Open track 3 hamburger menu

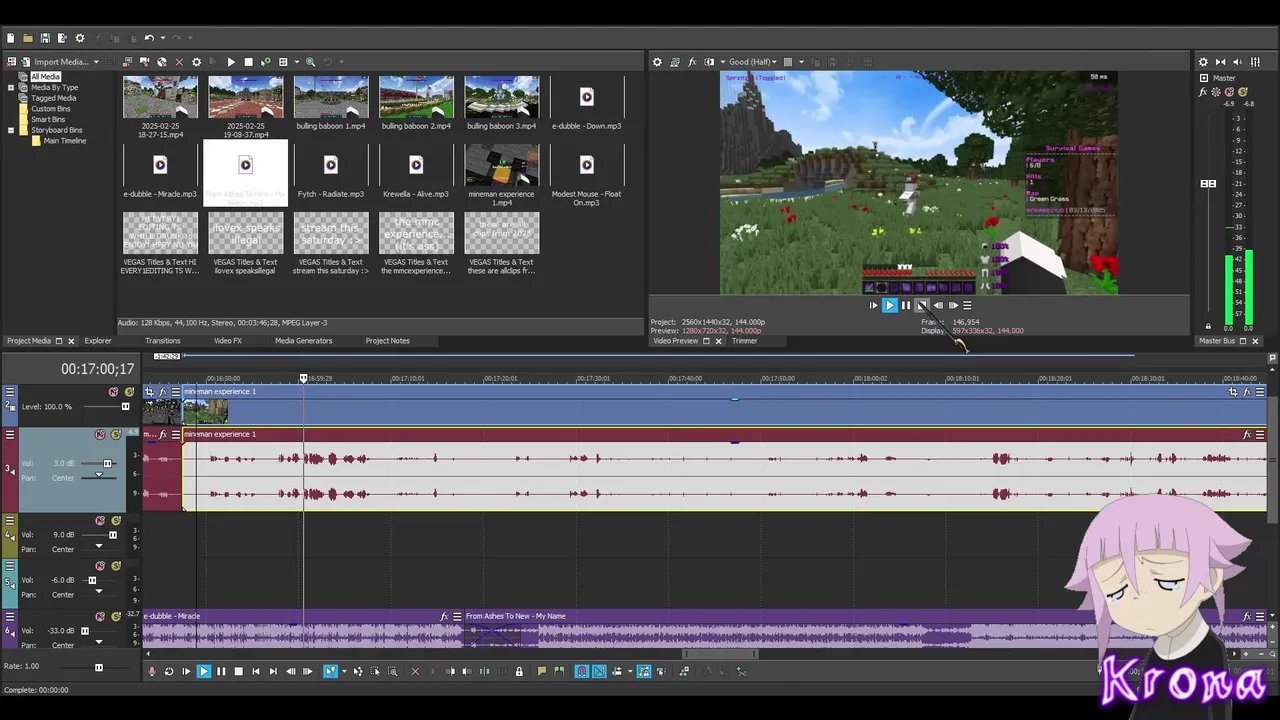[10, 434]
